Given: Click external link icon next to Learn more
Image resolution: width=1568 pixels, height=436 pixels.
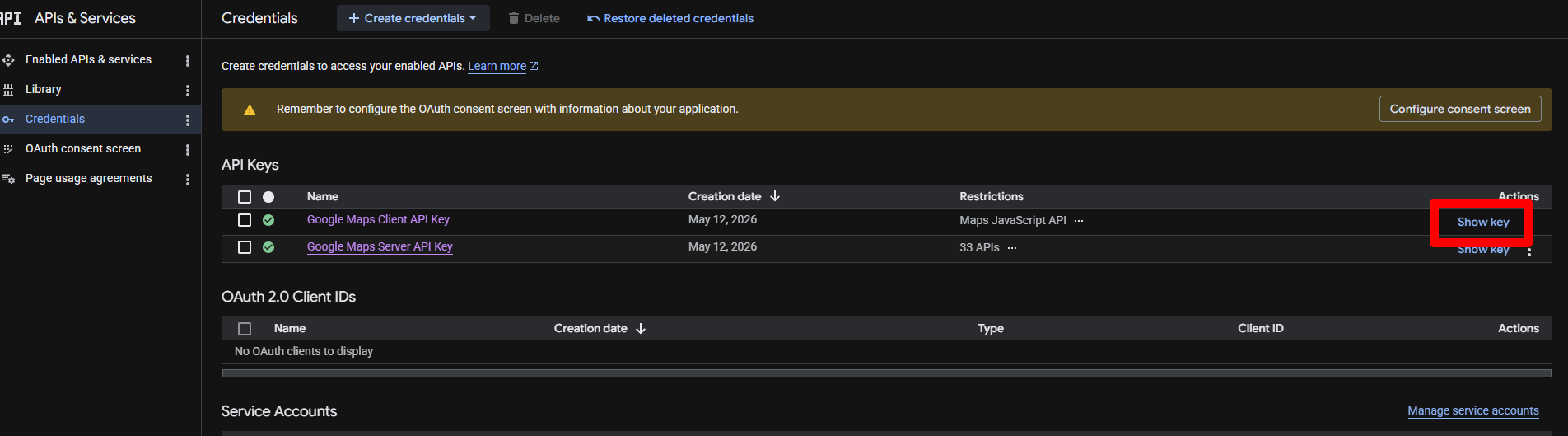Looking at the screenshot, I should (534, 66).
